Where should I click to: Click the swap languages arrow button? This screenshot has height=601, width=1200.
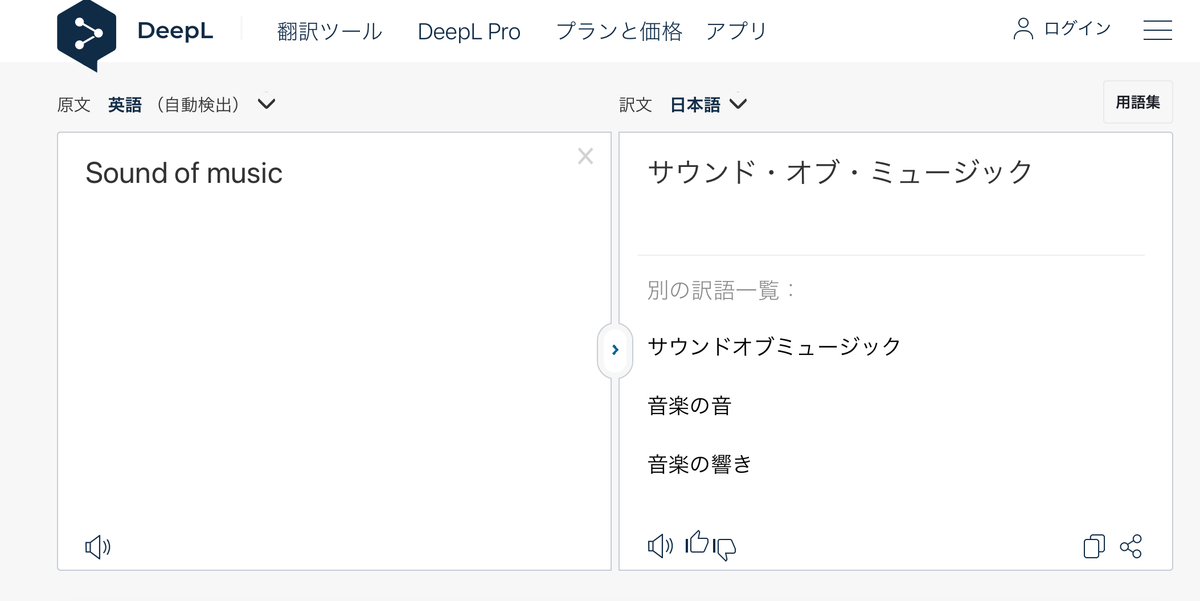(x=615, y=350)
